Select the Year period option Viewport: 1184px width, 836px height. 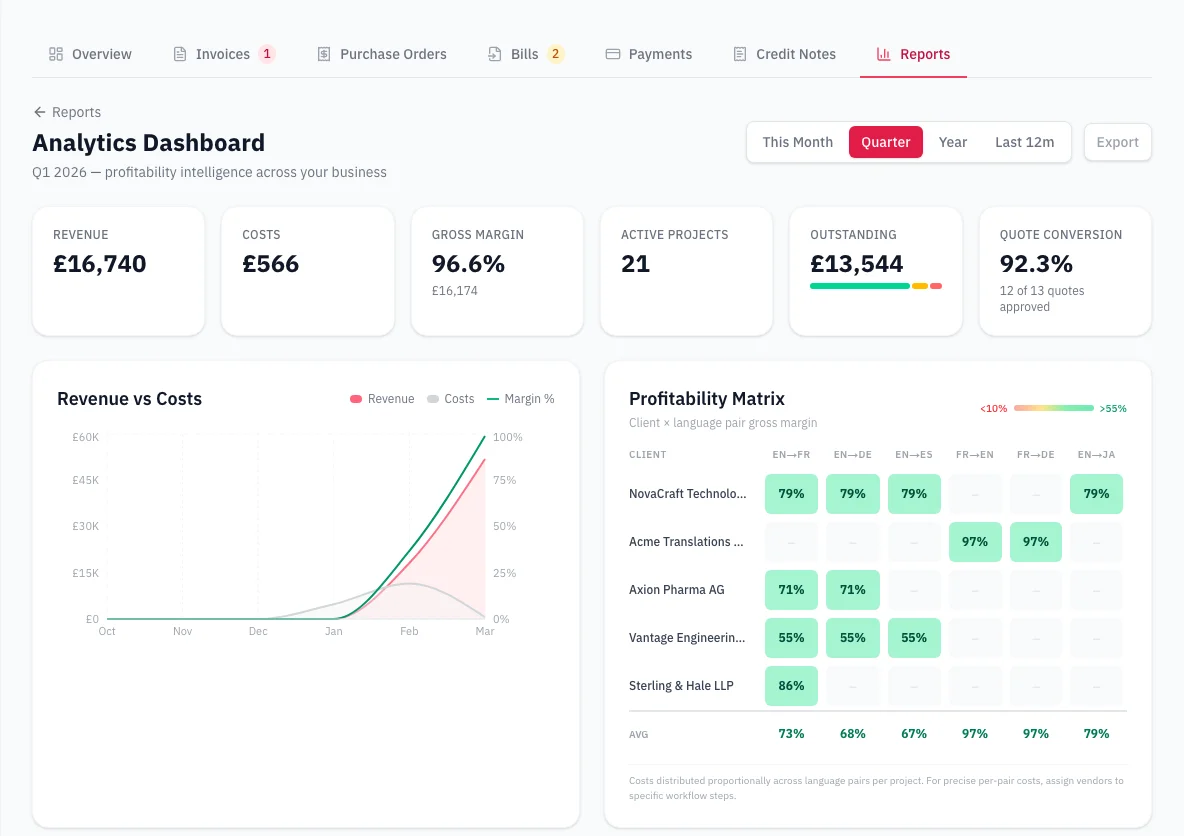952,142
